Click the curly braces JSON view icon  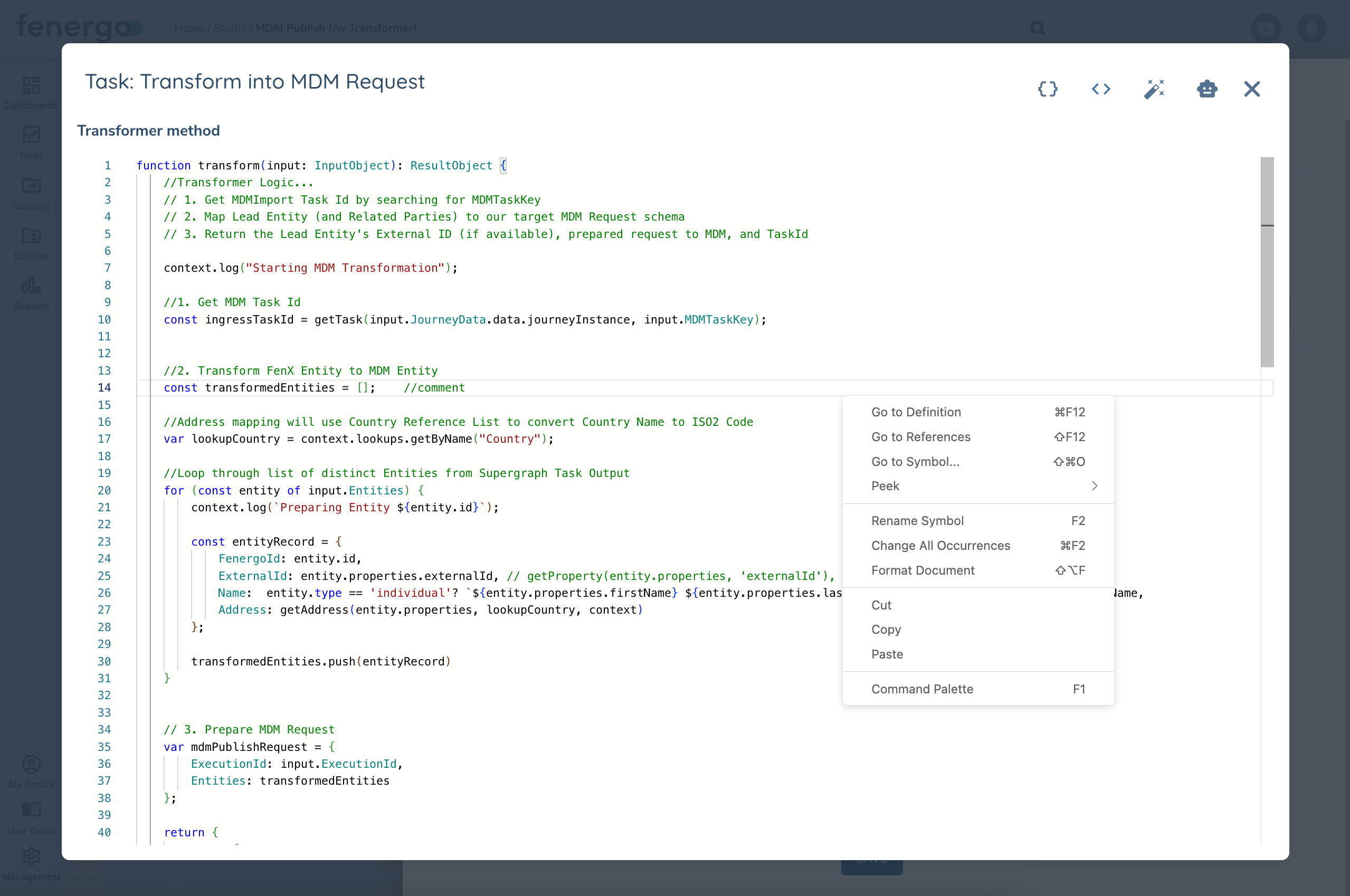tap(1048, 89)
